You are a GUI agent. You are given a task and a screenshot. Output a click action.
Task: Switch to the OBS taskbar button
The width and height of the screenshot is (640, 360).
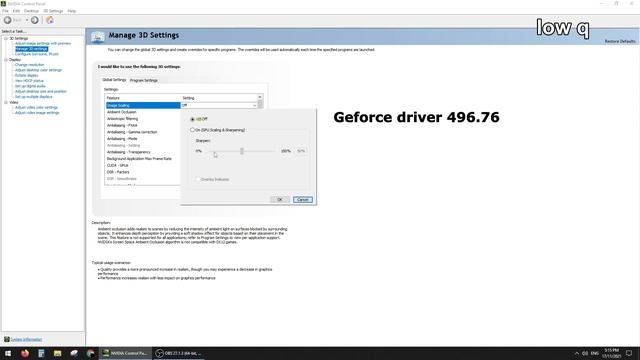[x=178, y=353]
